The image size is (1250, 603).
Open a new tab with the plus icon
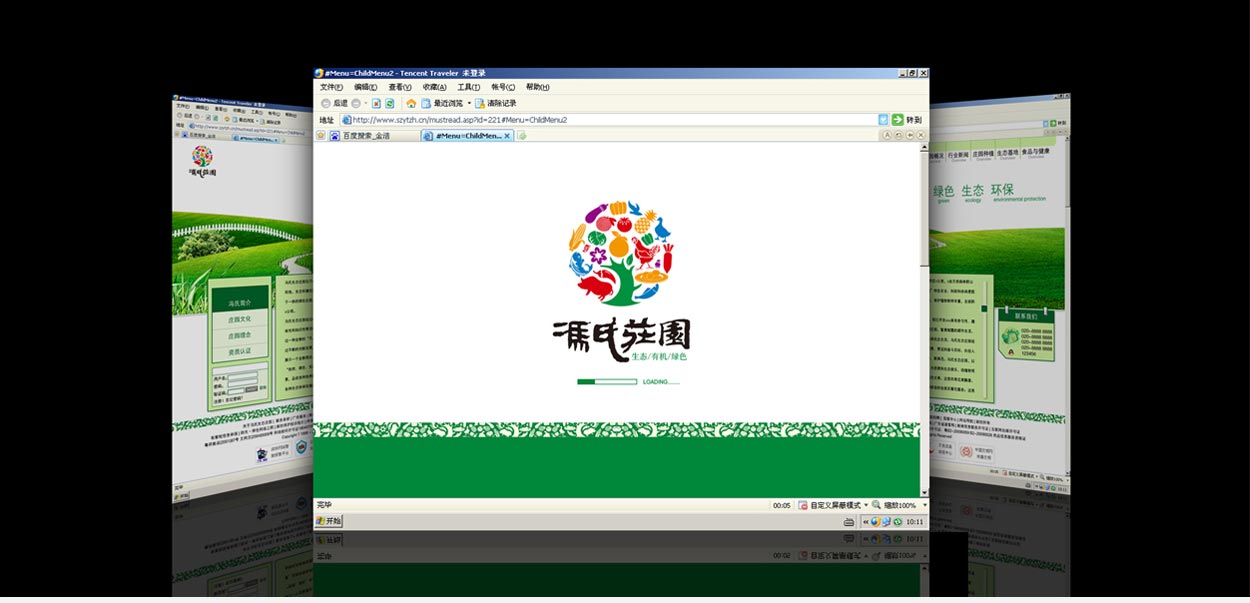(522, 136)
